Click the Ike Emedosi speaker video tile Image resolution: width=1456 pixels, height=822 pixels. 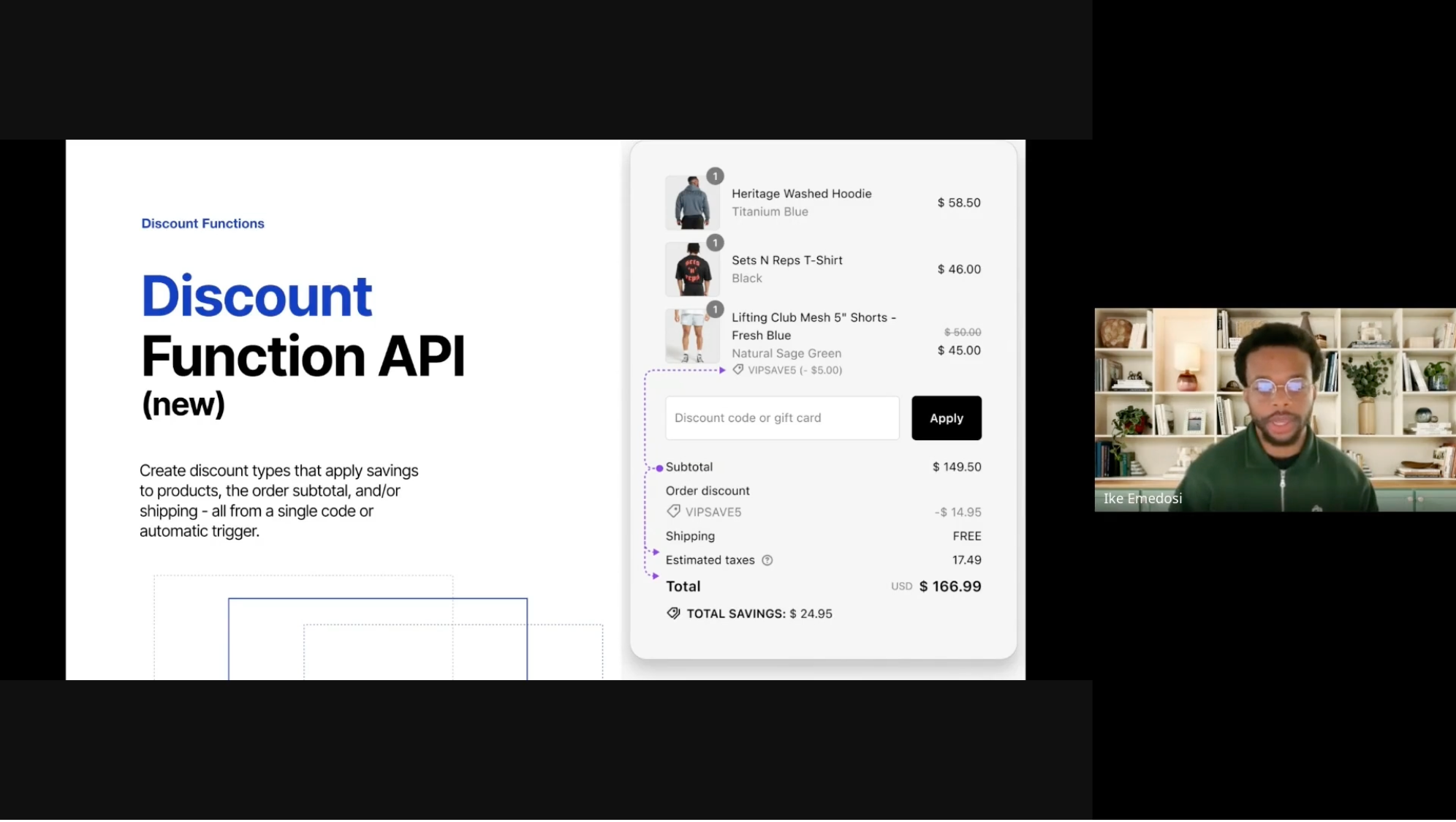pyautogui.click(x=1274, y=410)
